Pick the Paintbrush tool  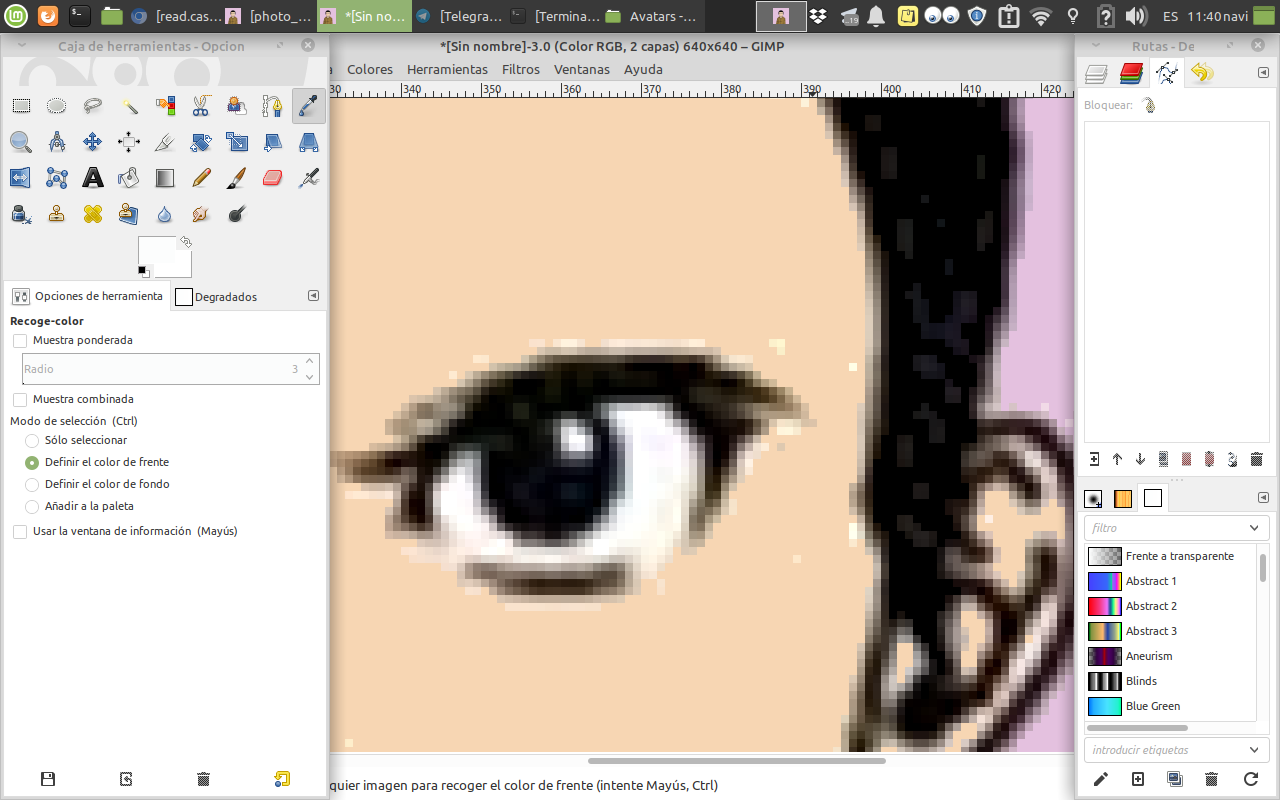point(237,178)
